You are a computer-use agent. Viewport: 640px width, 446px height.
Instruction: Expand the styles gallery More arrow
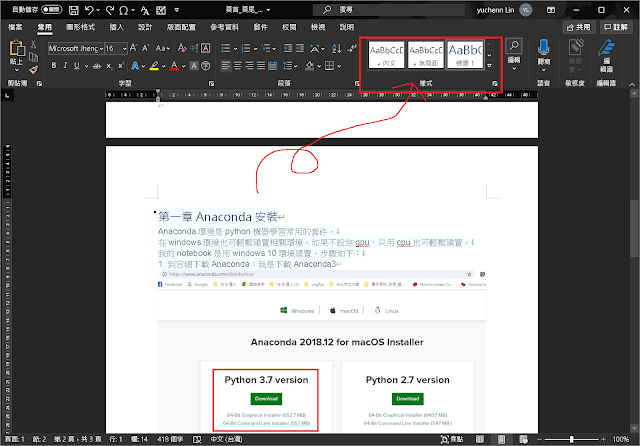489,66
